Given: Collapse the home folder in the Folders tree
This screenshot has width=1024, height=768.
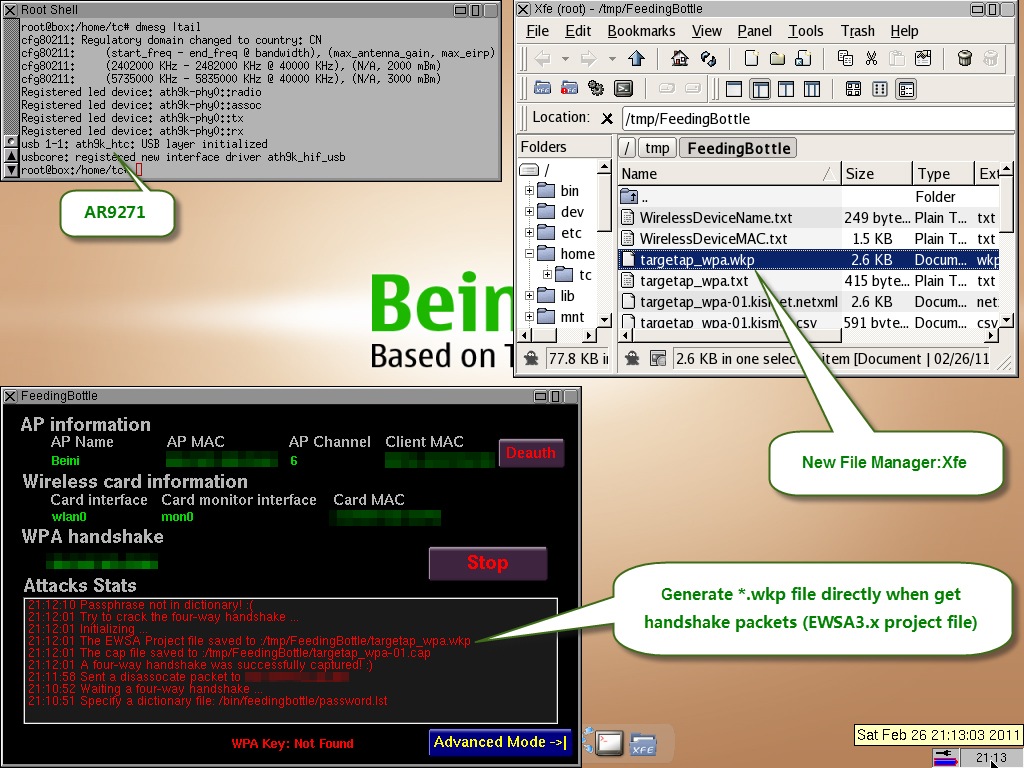Looking at the screenshot, I should (x=529, y=253).
